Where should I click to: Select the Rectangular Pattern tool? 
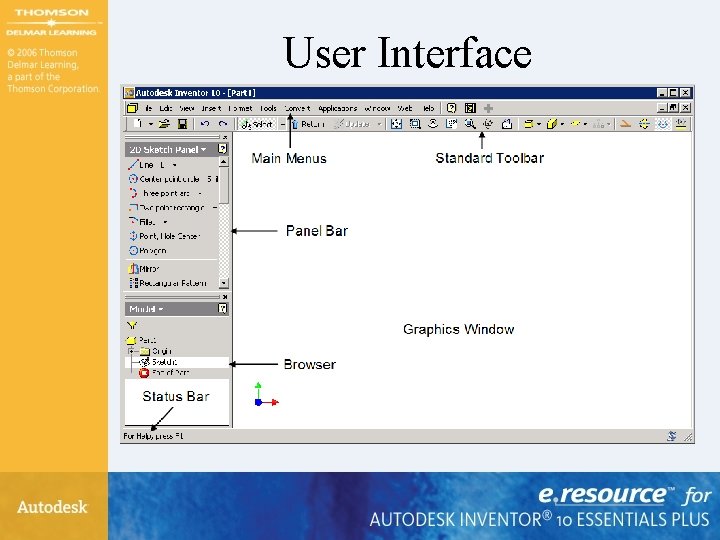168,283
